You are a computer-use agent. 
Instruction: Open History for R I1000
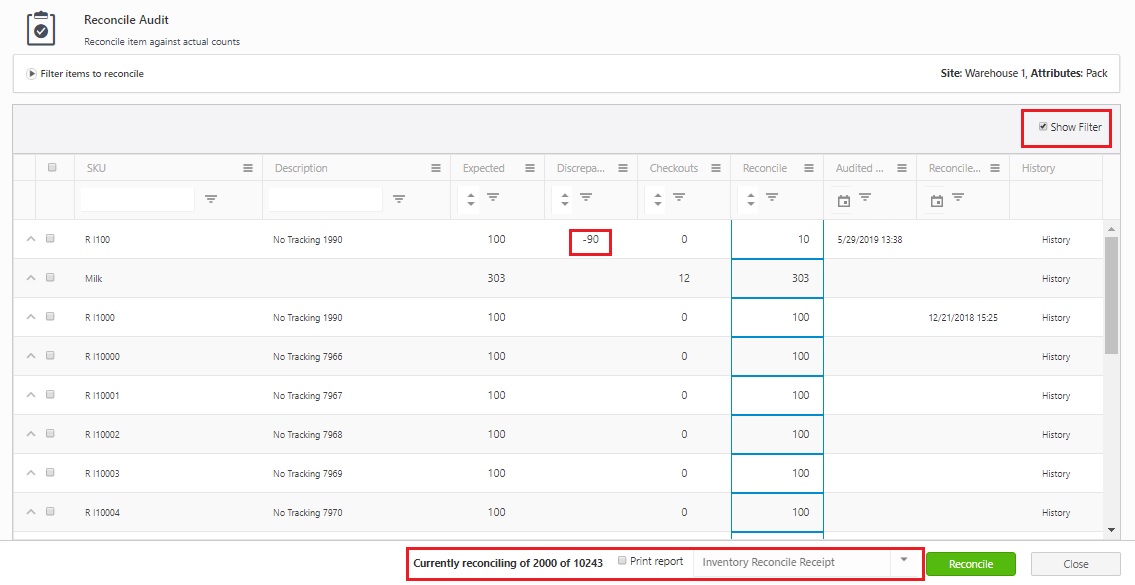point(1056,318)
